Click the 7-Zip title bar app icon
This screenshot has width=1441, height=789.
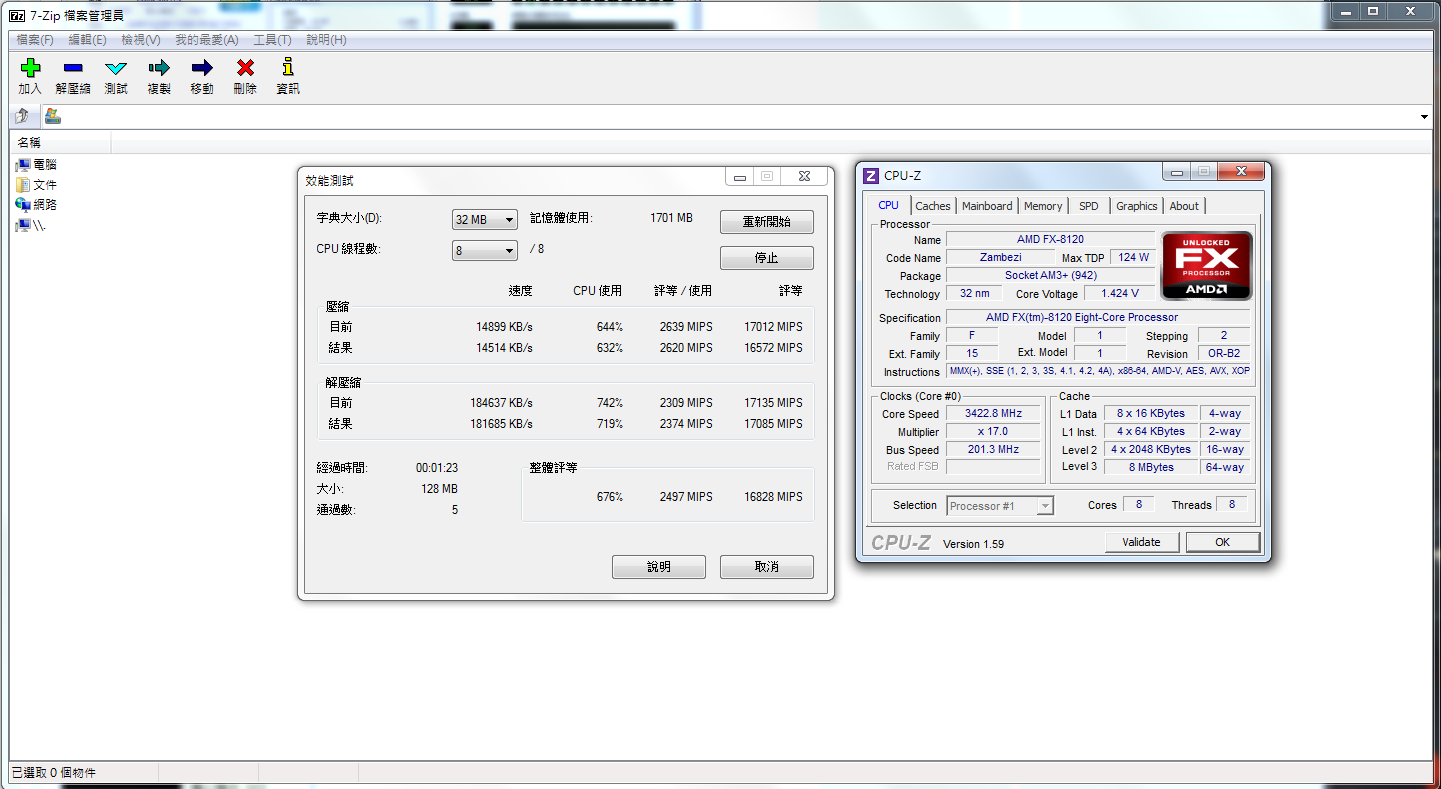point(16,16)
